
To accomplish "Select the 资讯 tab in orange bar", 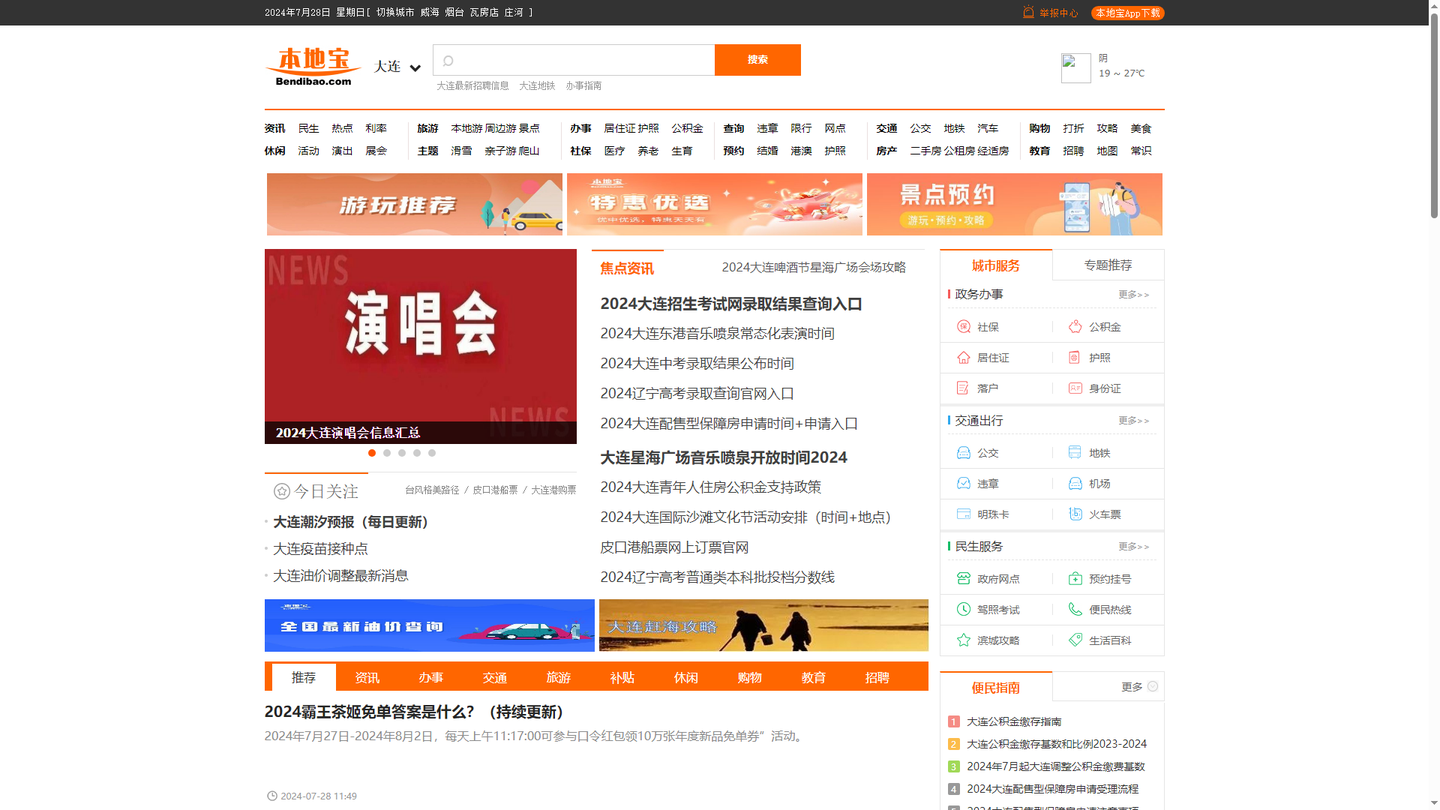I will 367,677.
